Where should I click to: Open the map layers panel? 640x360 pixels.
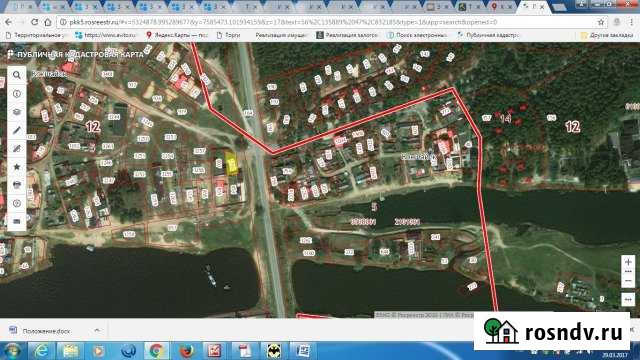(17, 112)
